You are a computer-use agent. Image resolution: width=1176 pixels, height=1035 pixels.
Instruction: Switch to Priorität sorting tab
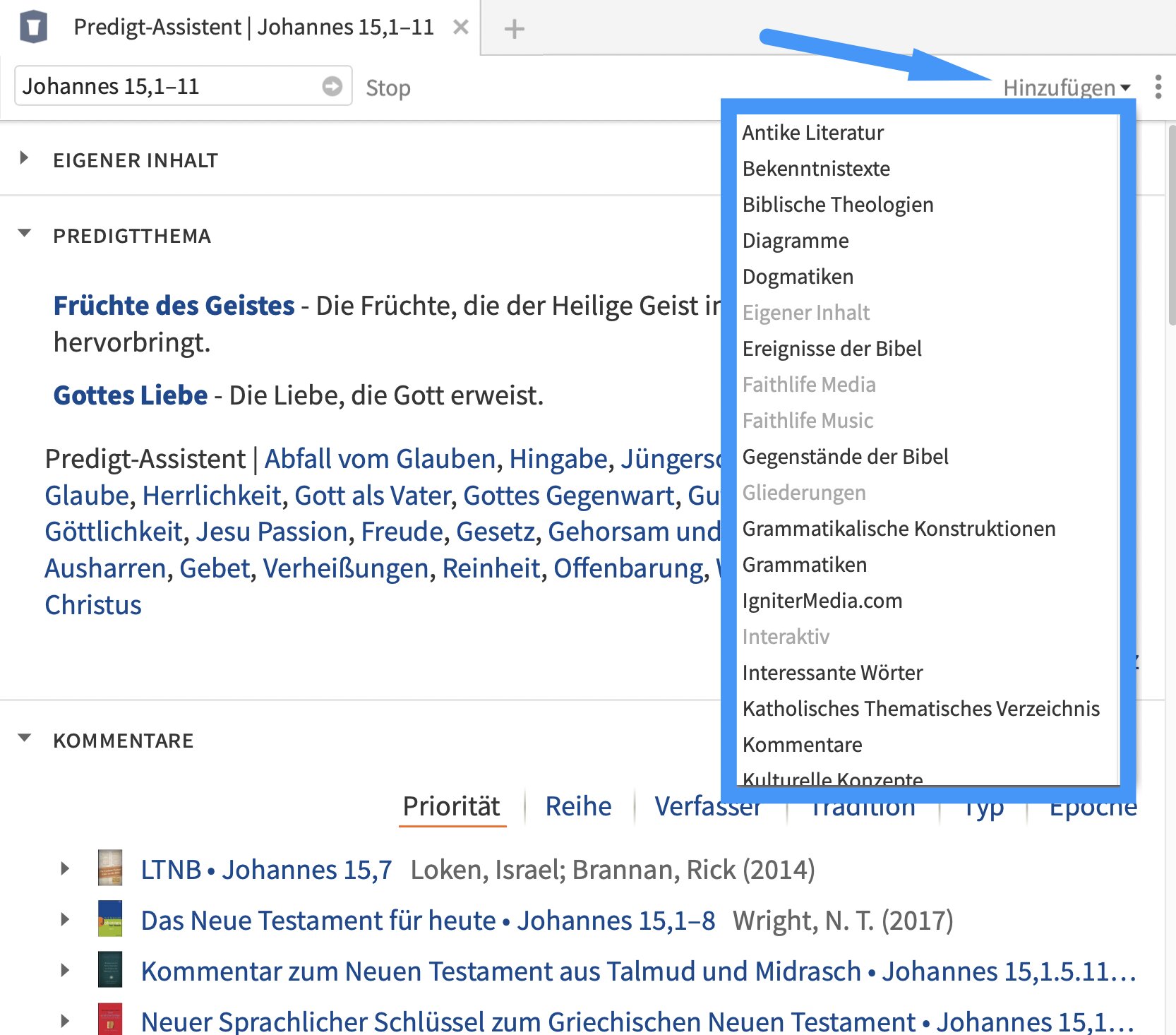coord(452,806)
